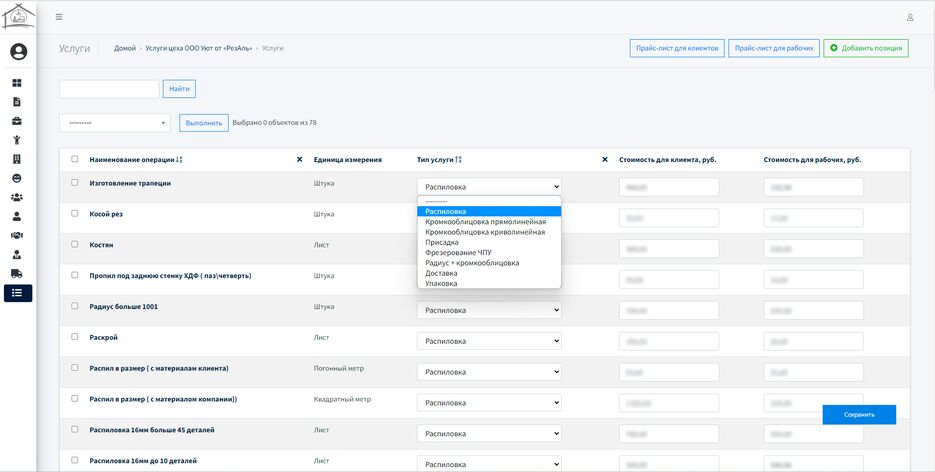935x472 pixels.
Task: Open Тип услуги dropdown for Распил в размер (с материалом компании)
Action: click(x=489, y=403)
